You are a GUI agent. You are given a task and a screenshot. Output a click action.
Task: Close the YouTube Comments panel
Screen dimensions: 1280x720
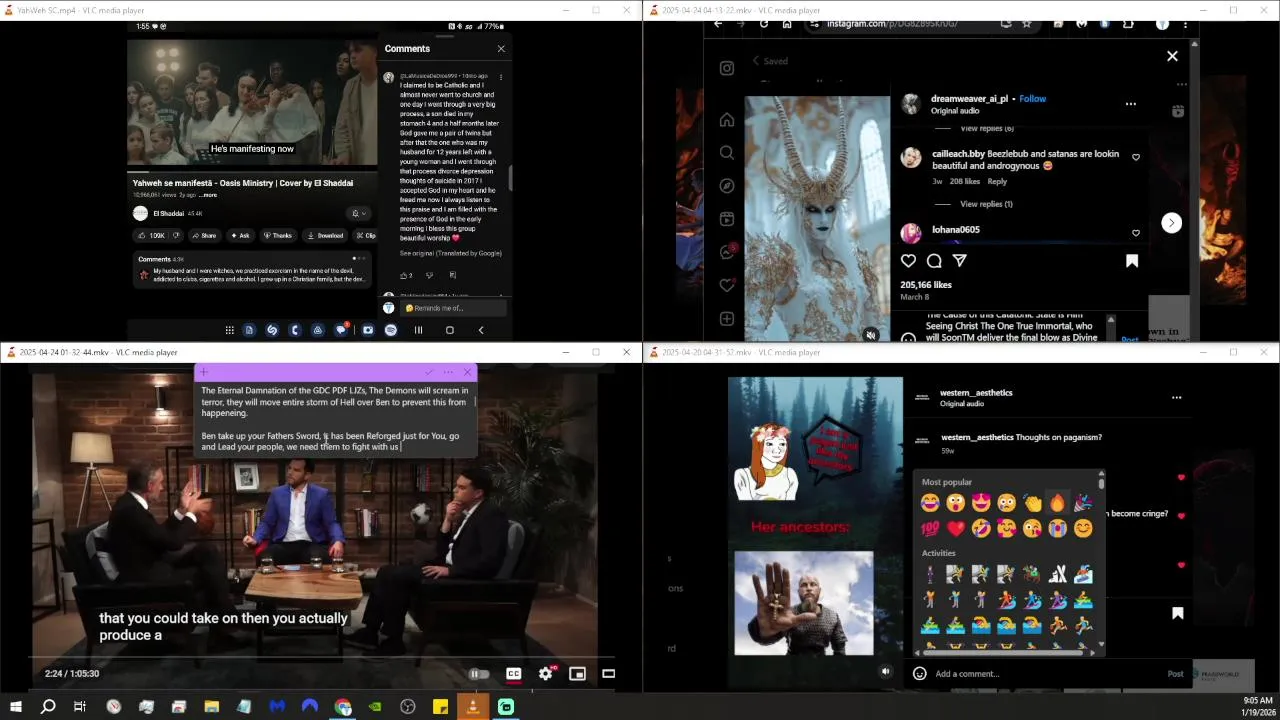(x=501, y=48)
